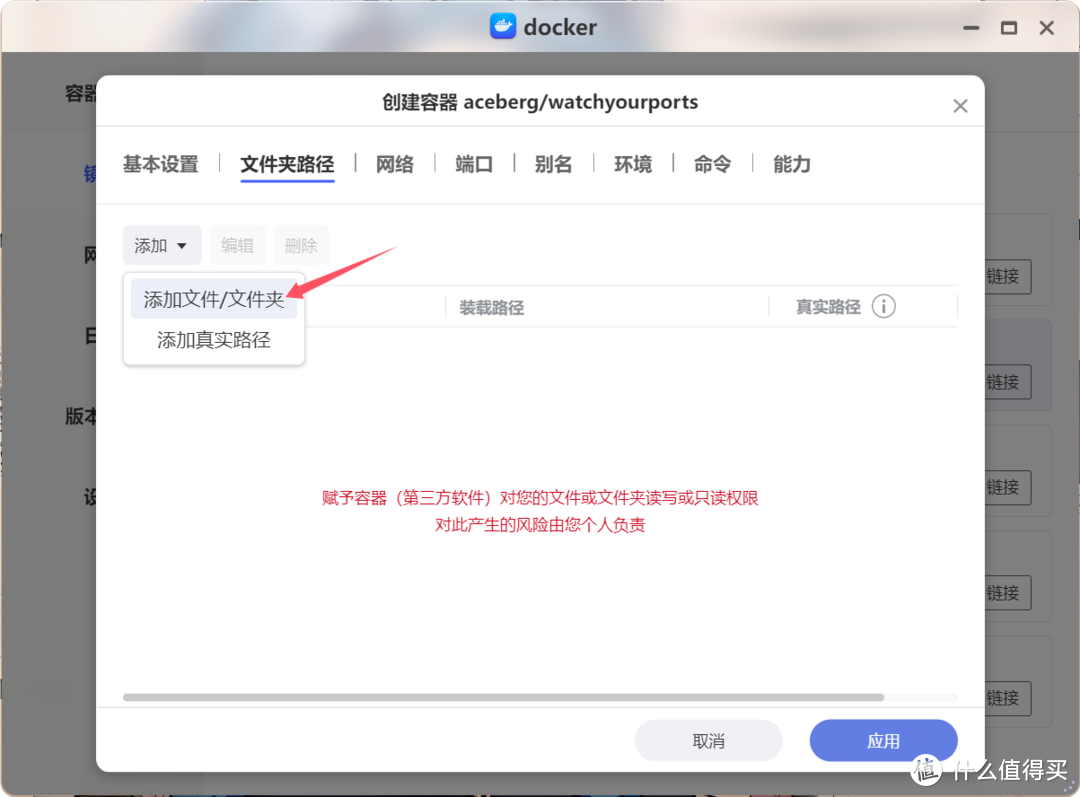Image resolution: width=1080 pixels, height=797 pixels.
Task: Close the 创建容器 dialog with the X
Action: tap(960, 105)
